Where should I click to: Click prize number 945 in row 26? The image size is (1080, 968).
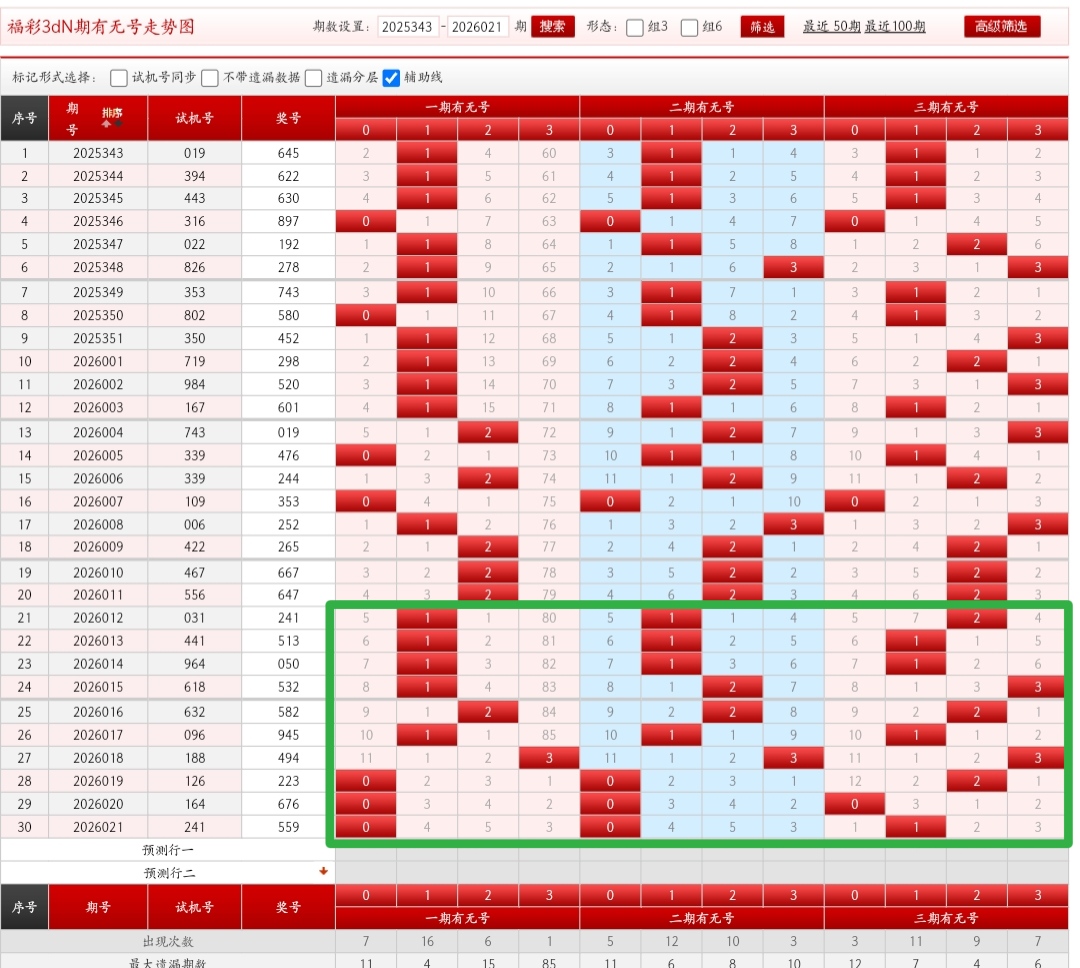[289, 735]
